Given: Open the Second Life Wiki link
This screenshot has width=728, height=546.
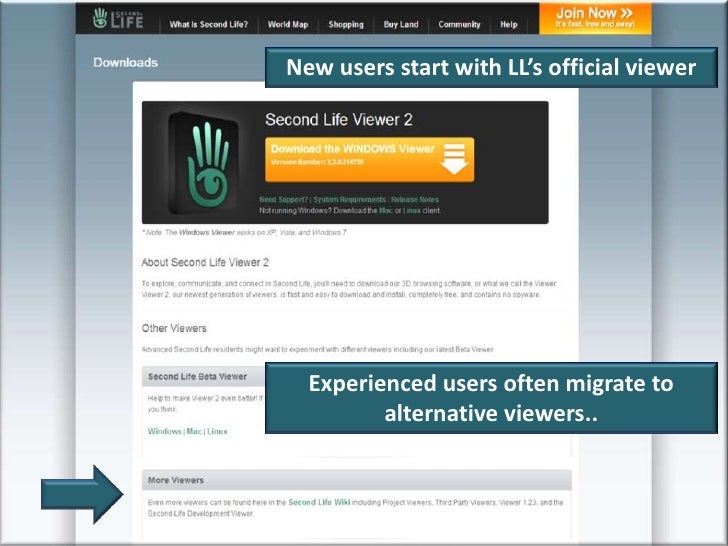Looking at the screenshot, I should point(319,502).
